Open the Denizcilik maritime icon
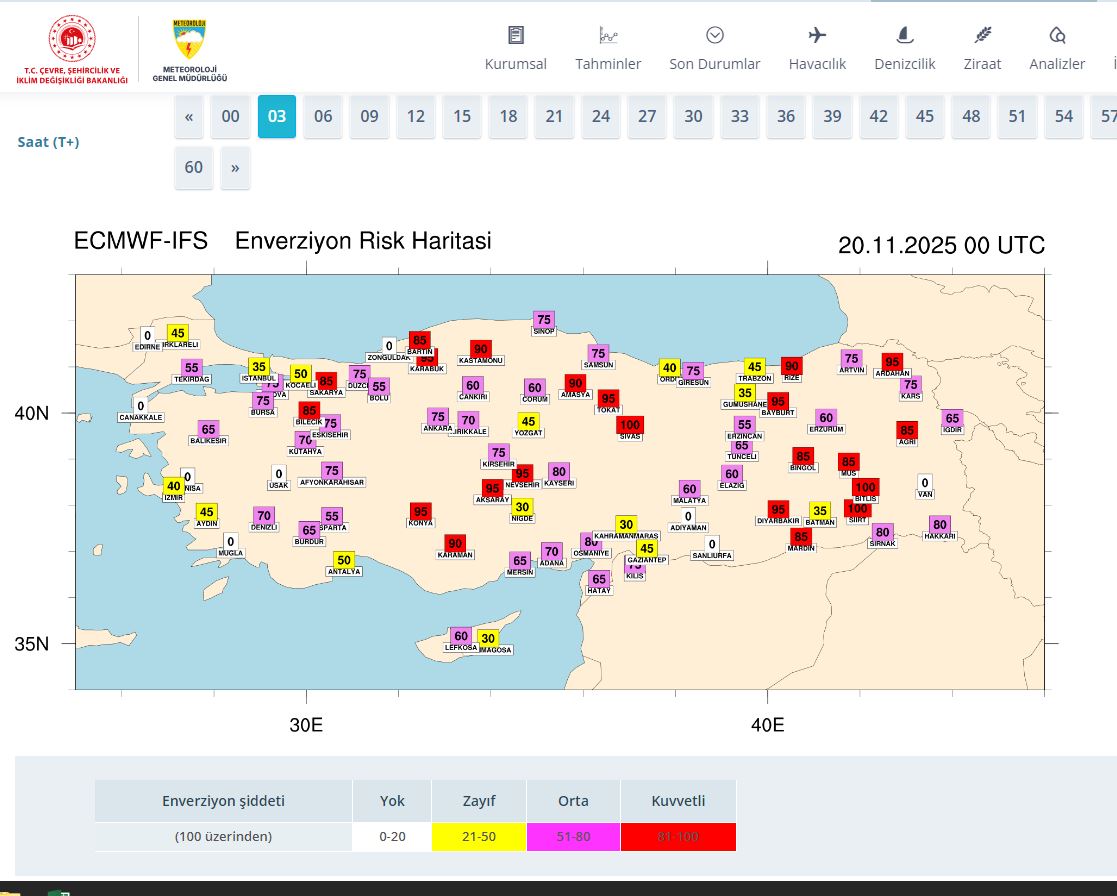Viewport: 1117px width, 896px height. click(903, 34)
